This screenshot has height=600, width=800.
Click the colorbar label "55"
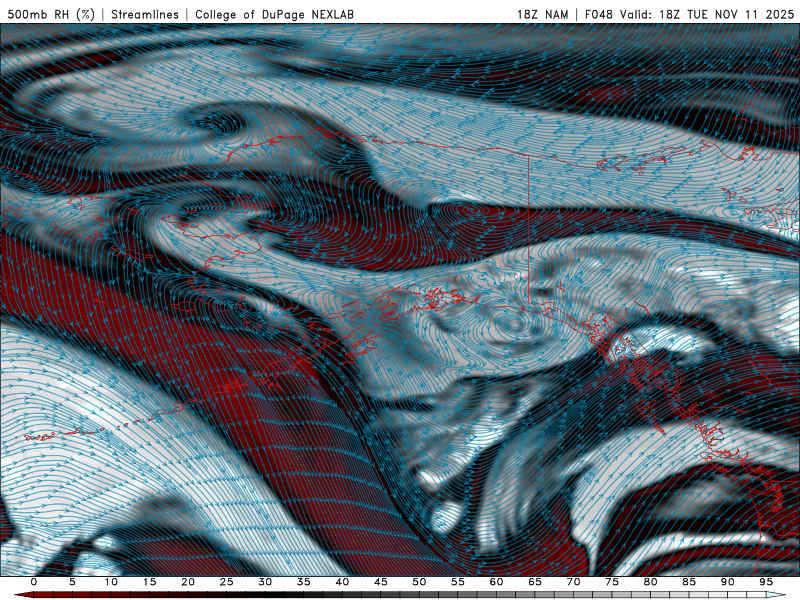[x=458, y=582]
